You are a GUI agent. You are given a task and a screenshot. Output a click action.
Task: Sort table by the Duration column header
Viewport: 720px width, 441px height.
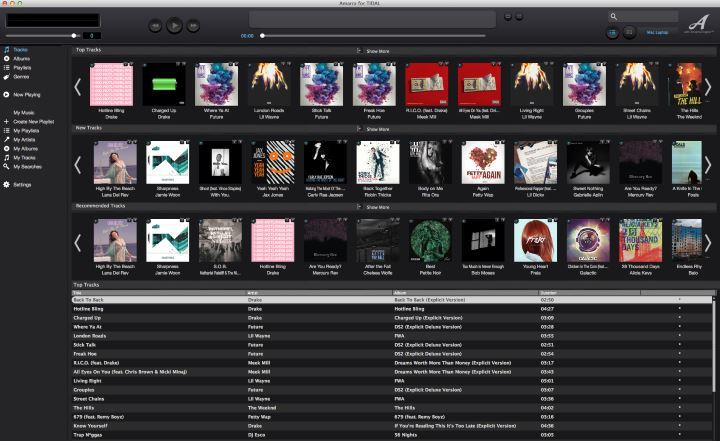pyautogui.click(x=589, y=293)
